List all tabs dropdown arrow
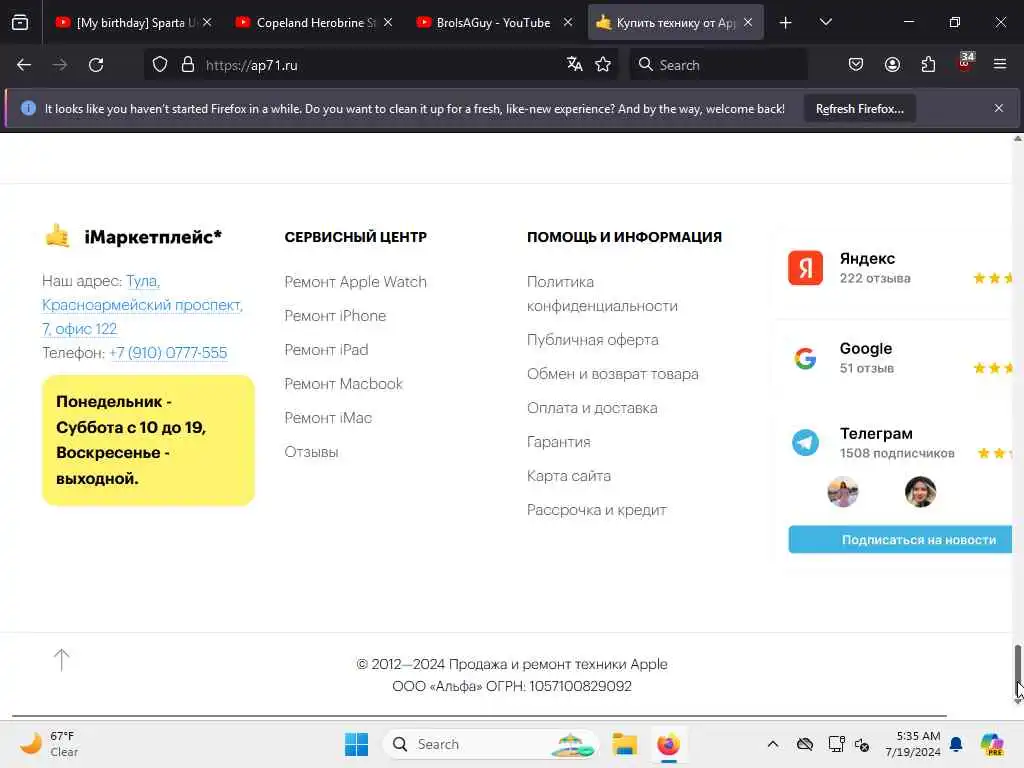The image size is (1024, 768). point(825,22)
